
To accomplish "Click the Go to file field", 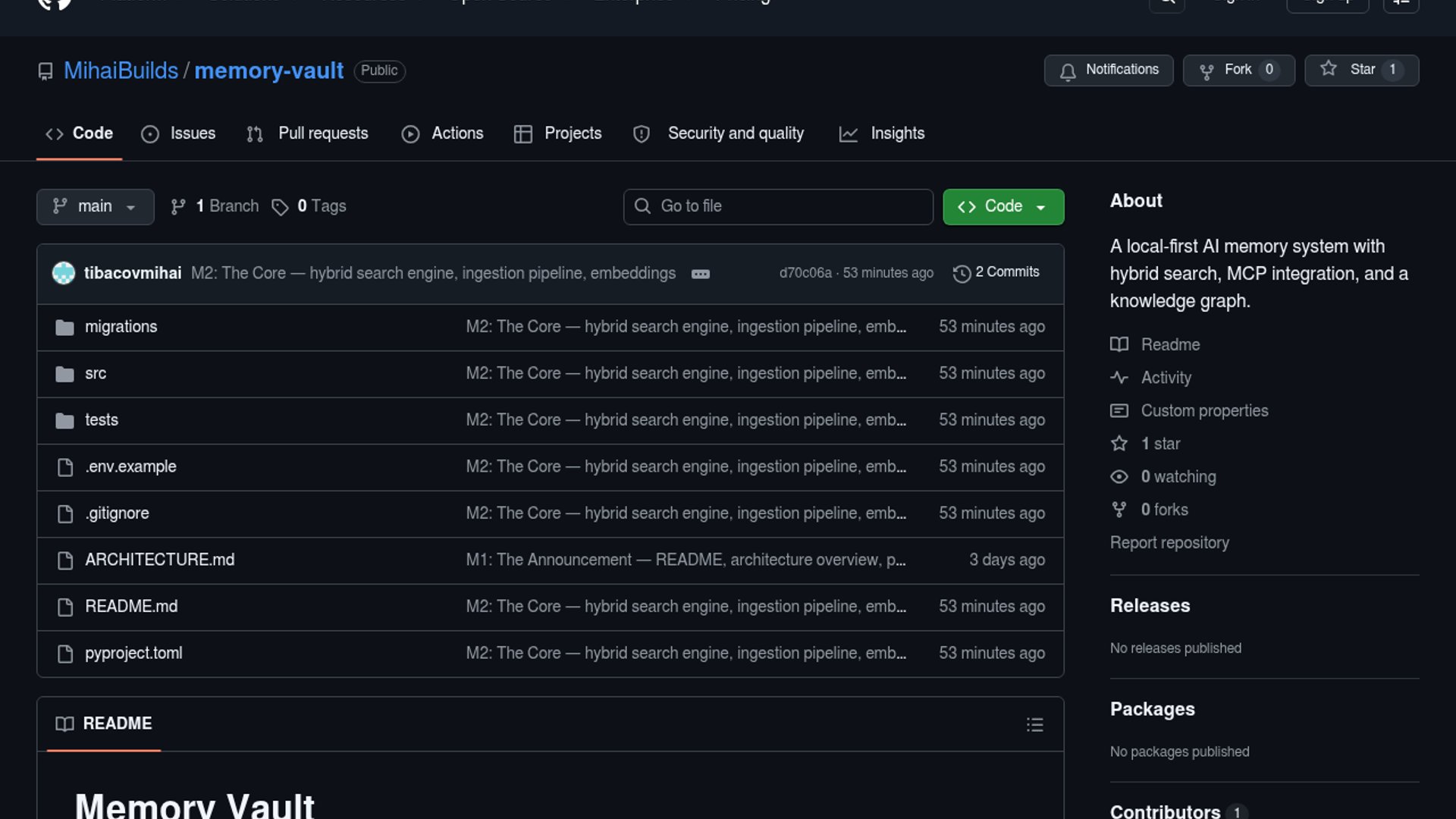I will click(777, 206).
